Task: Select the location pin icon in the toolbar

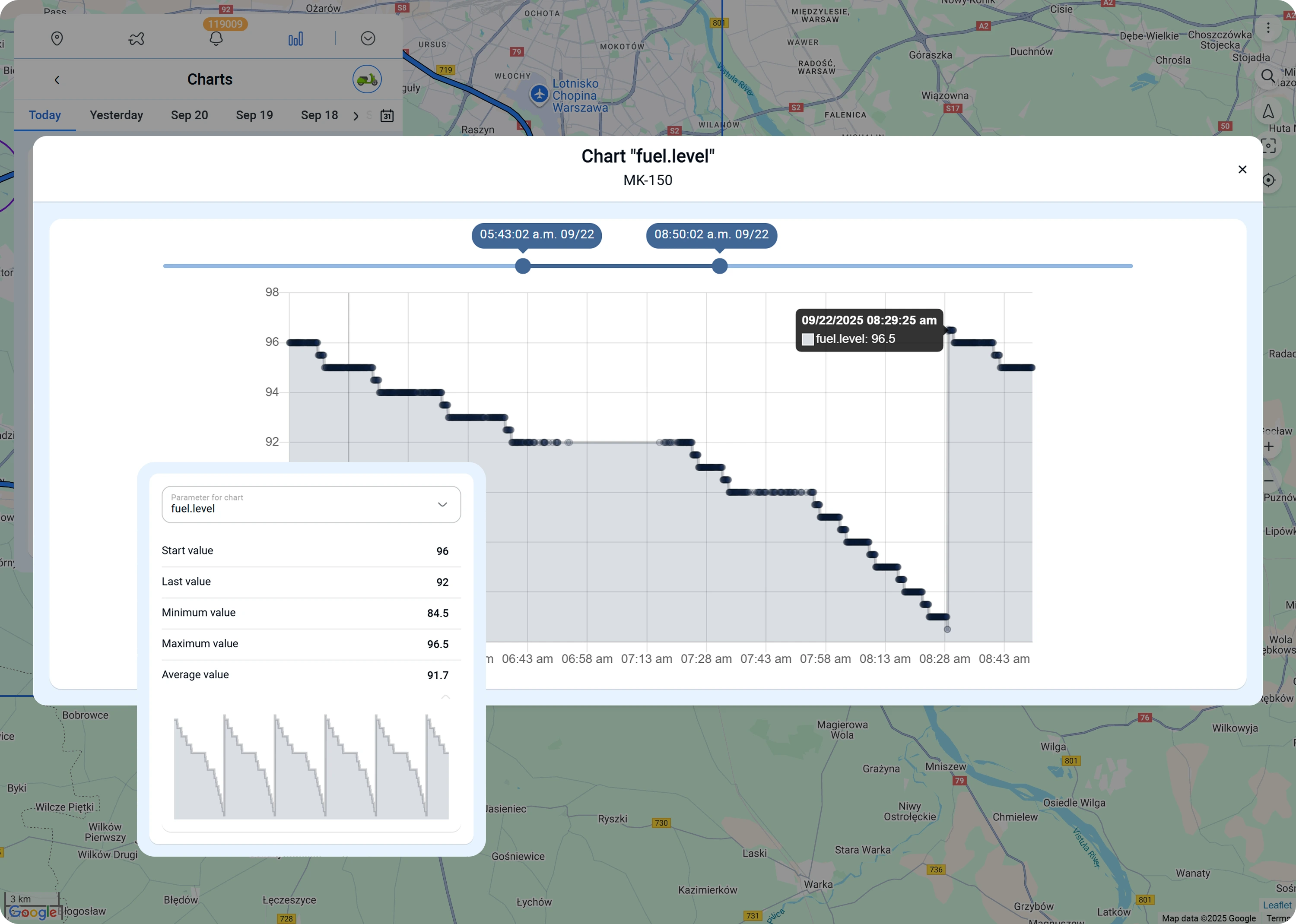Action: coord(57,38)
